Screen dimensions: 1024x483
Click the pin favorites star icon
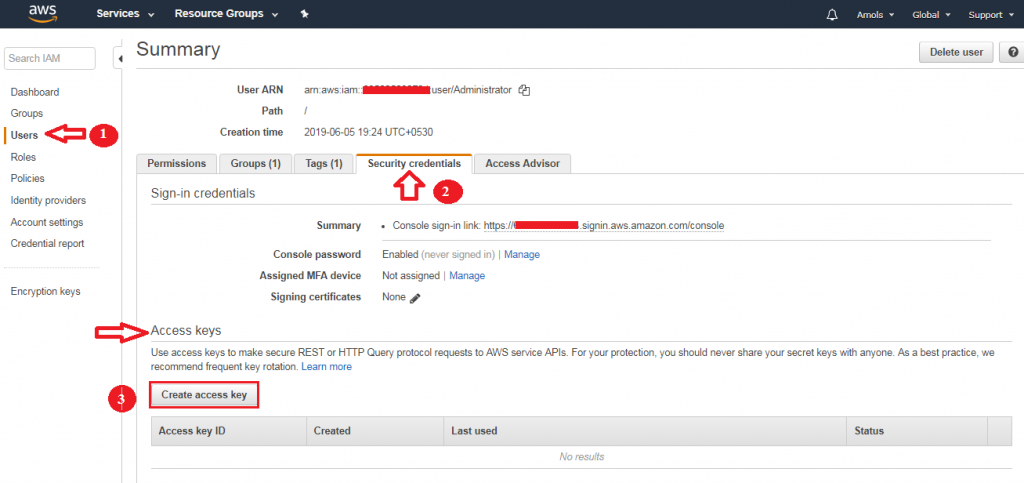click(304, 14)
